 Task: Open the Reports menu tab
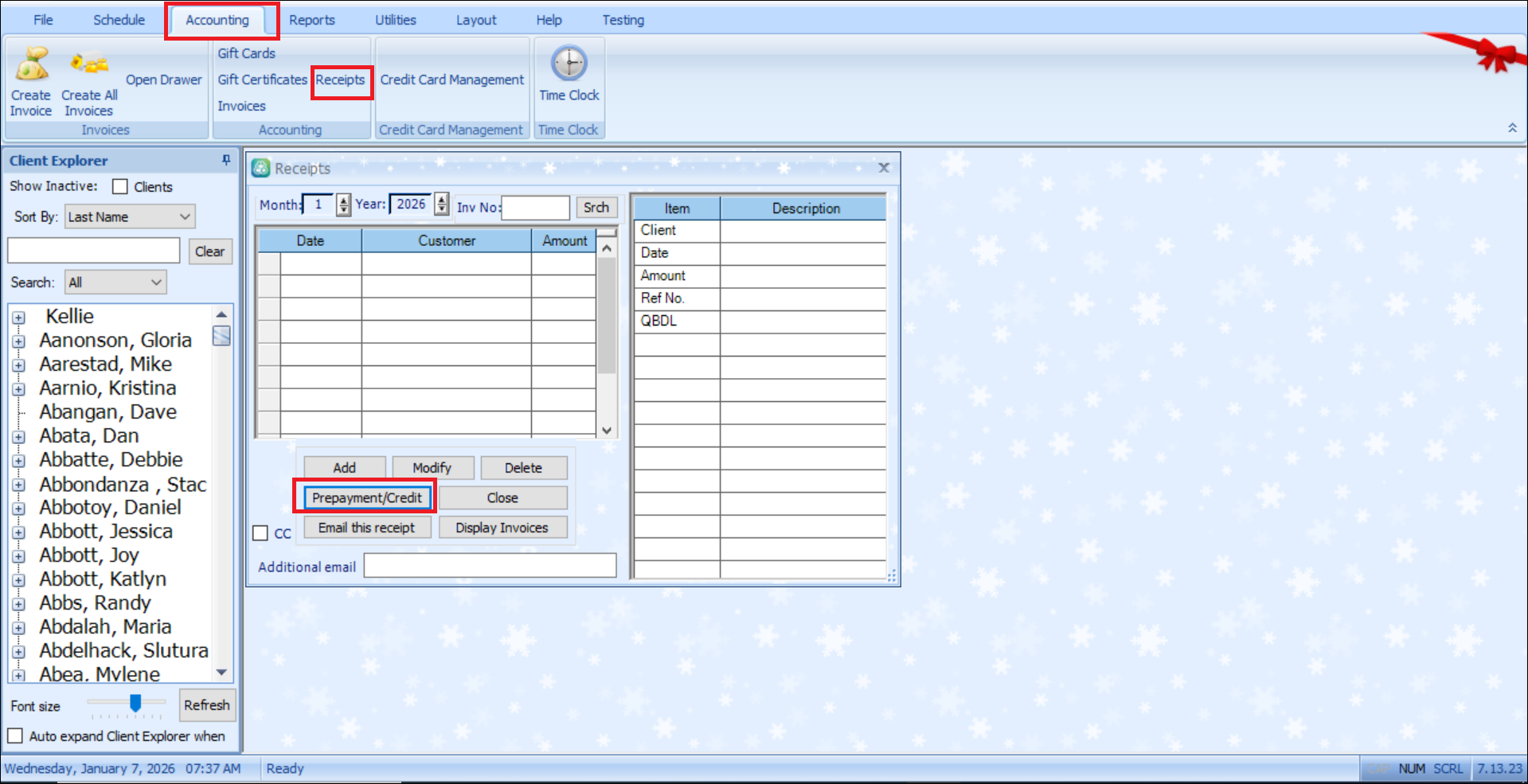[311, 20]
